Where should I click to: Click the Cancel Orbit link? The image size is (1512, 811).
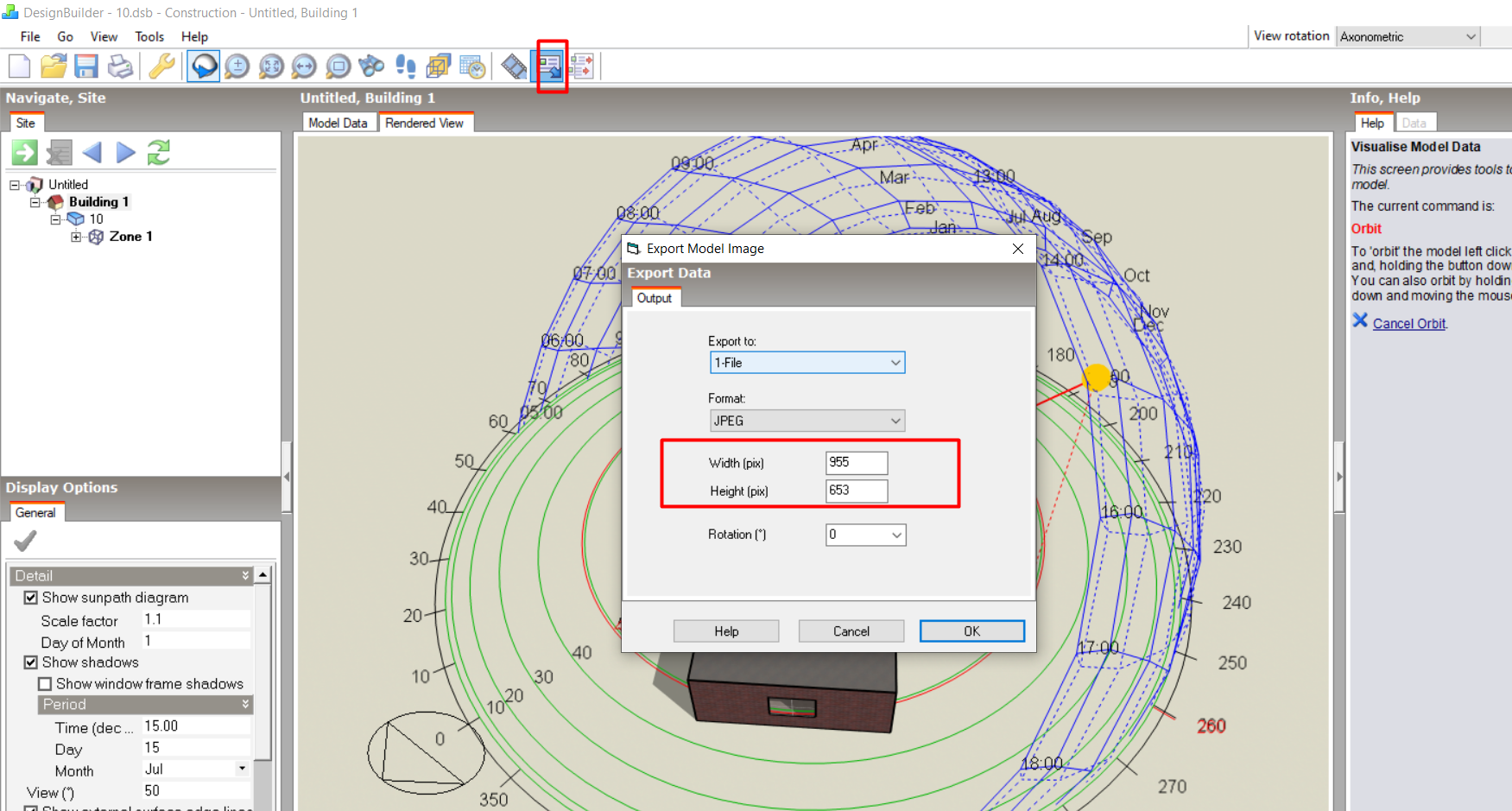pos(1409,324)
